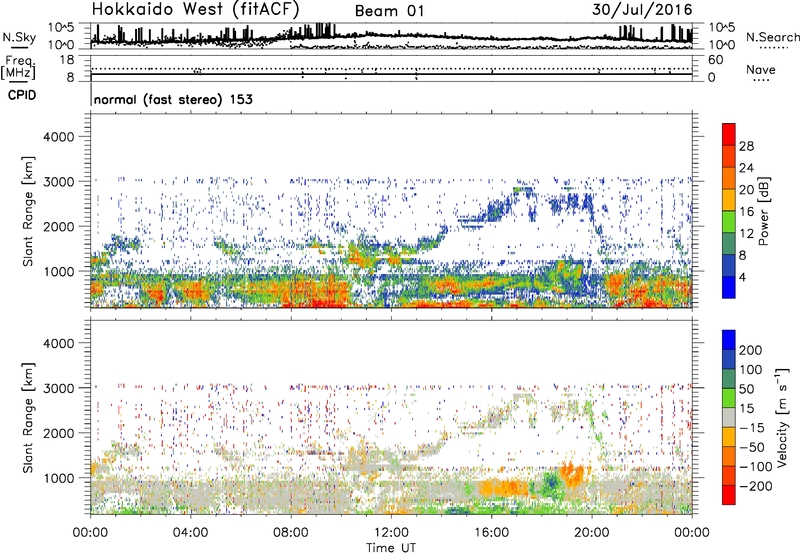Image resolution: width=800 pixels, height=554 pixels.
Task: Click the 'Time UT' axis label
Action: (x=391, y=548)
